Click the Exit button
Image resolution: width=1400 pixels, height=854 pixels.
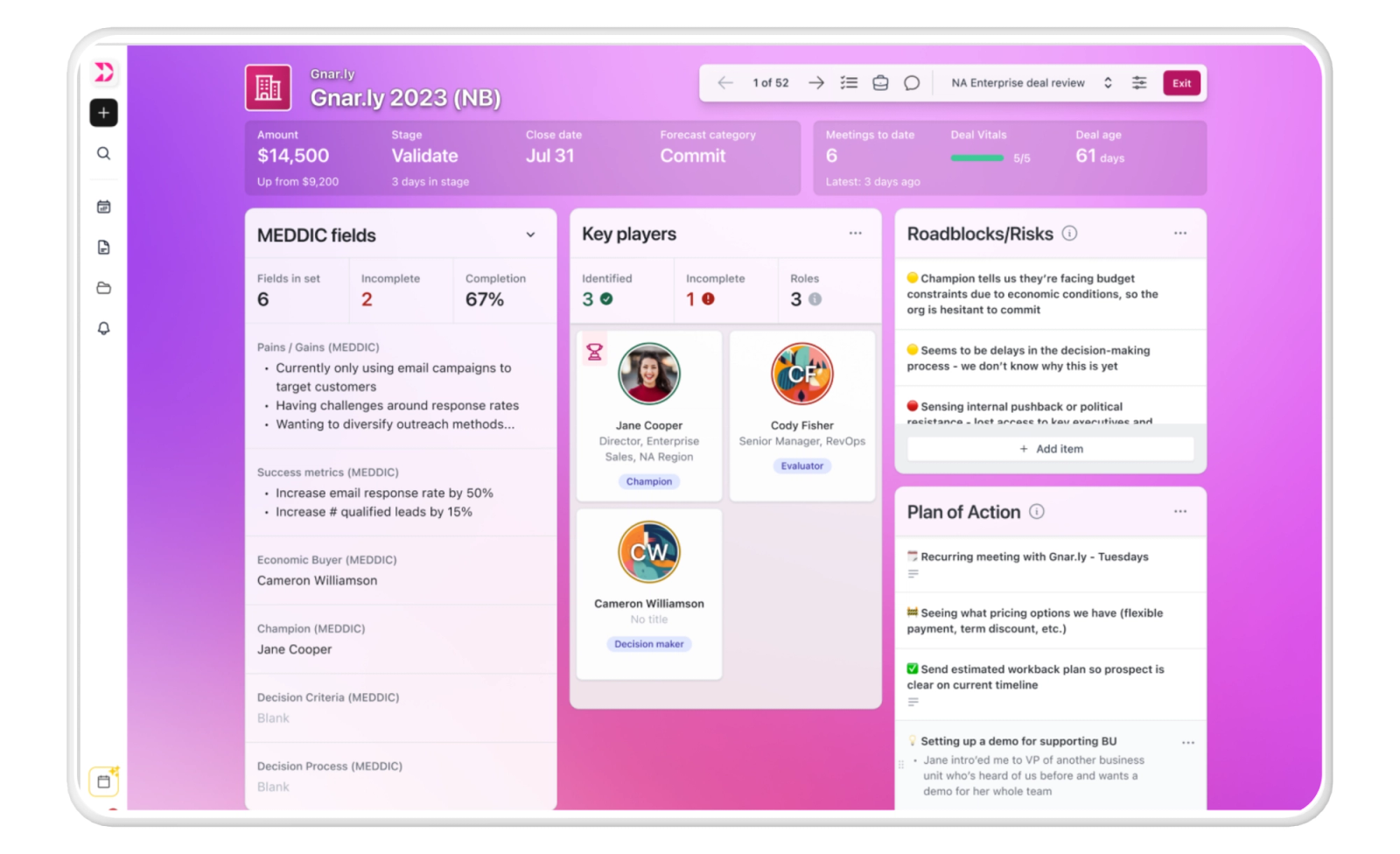tap(1181, 83)
